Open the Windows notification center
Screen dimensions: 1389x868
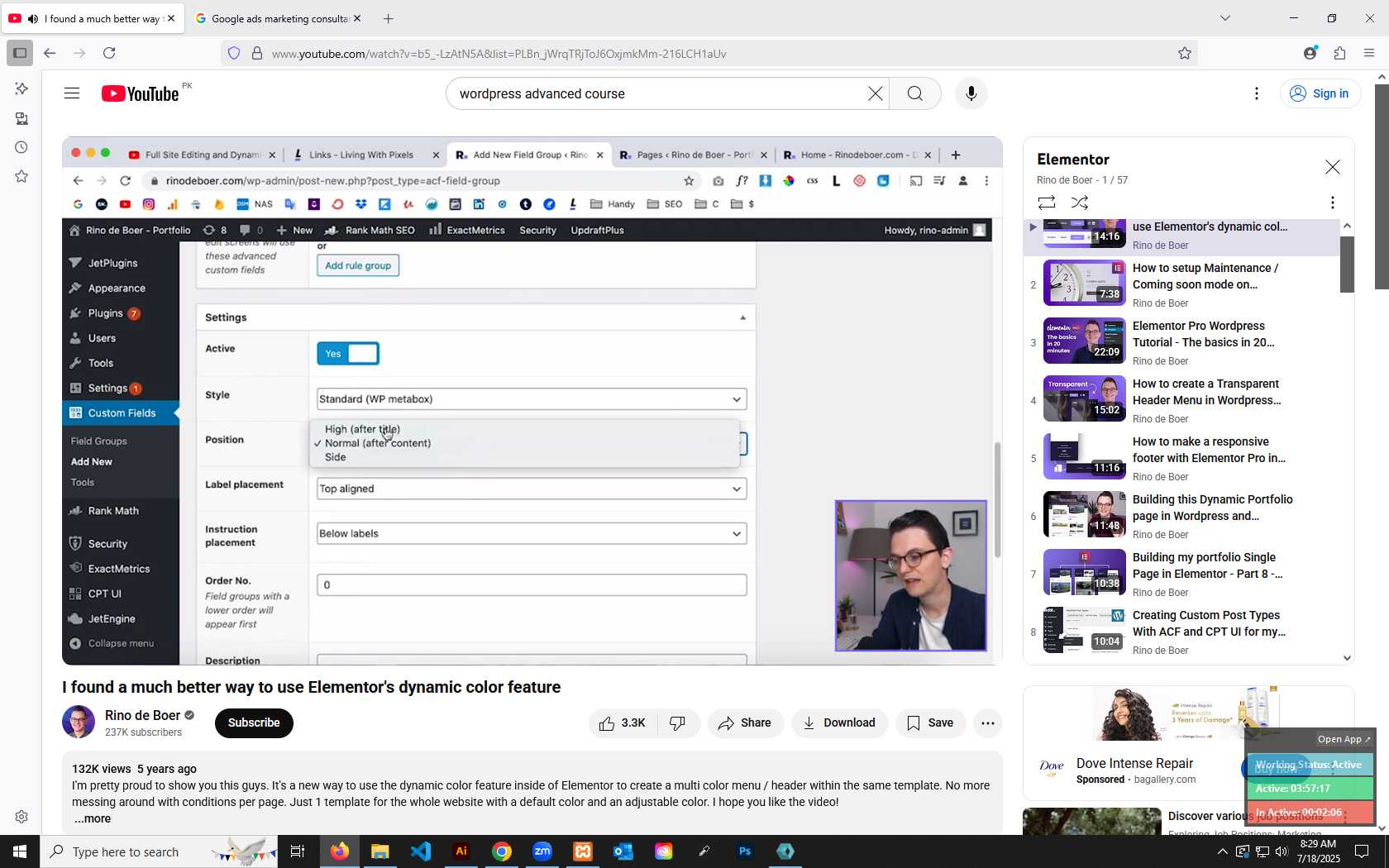[1362, 851]
